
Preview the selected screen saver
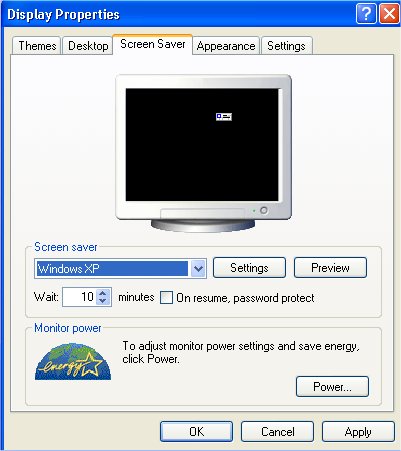coord(330,268)
